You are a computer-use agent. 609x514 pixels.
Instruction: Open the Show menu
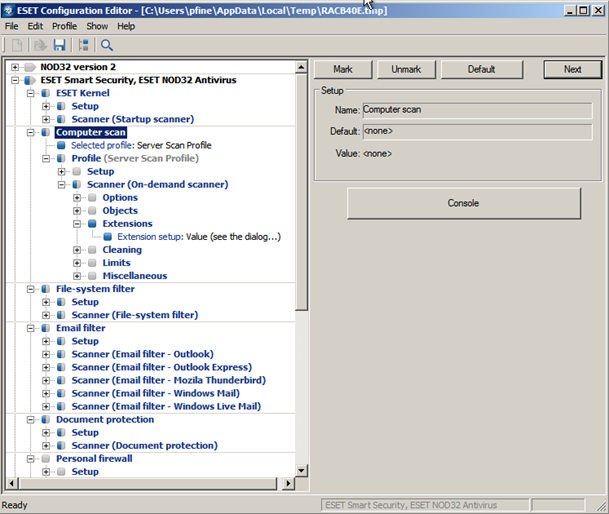[x=97, y=26]
